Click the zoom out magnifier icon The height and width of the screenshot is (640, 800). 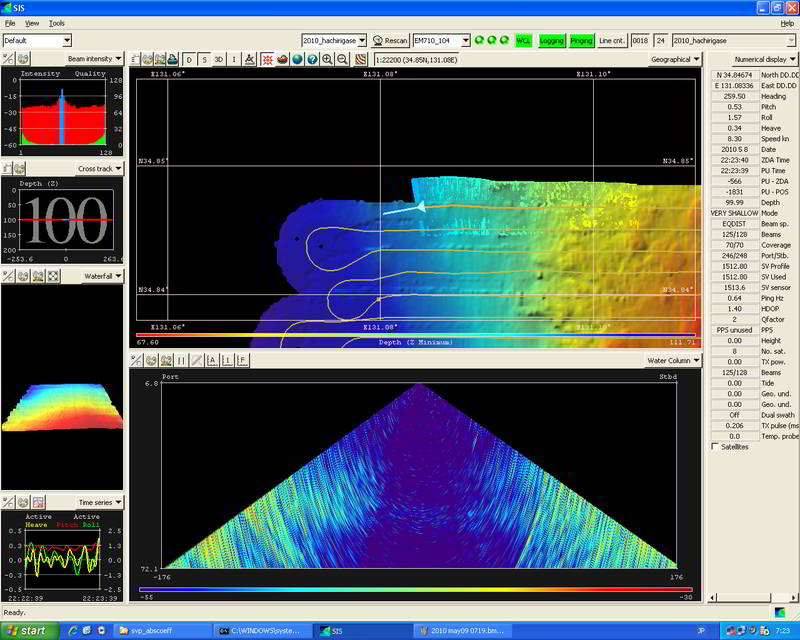click(343, 60)
